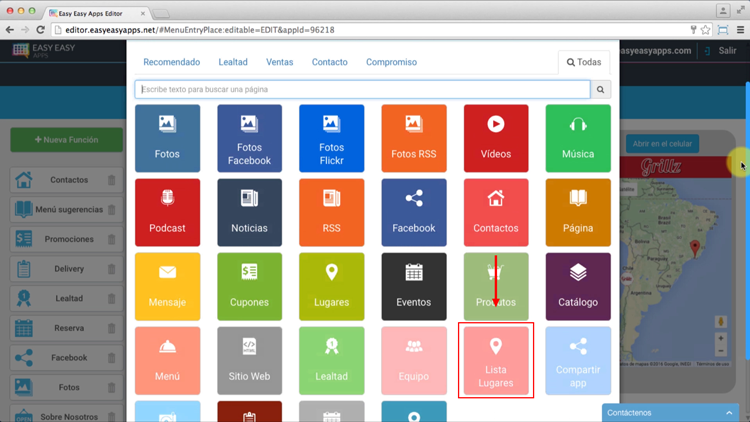Choose the Sitio Web tile
Viewport: 750px width, 422px height.
(249, 360)
